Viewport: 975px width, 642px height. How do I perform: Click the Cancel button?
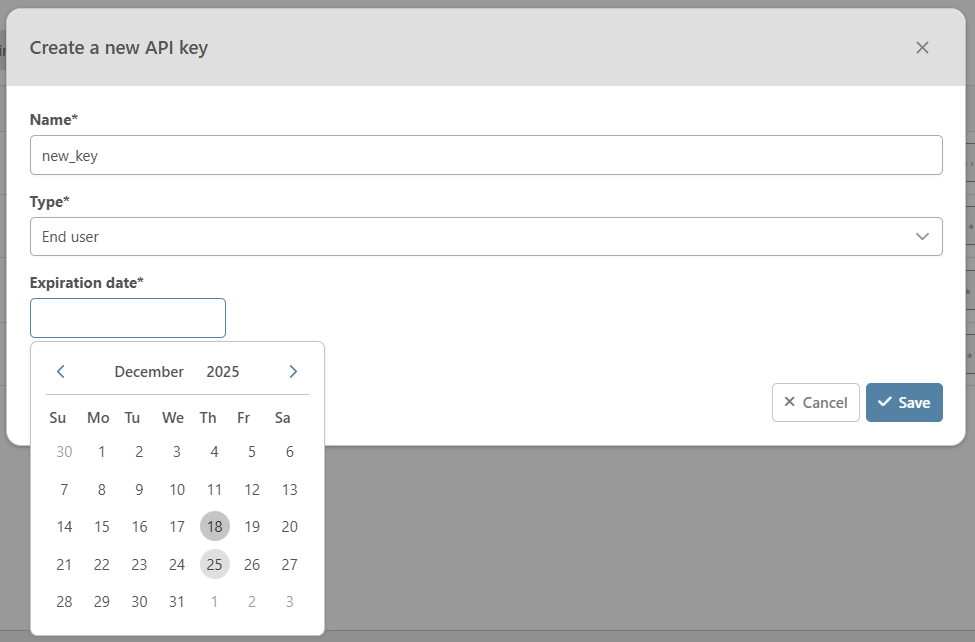[x=815, y=402]
